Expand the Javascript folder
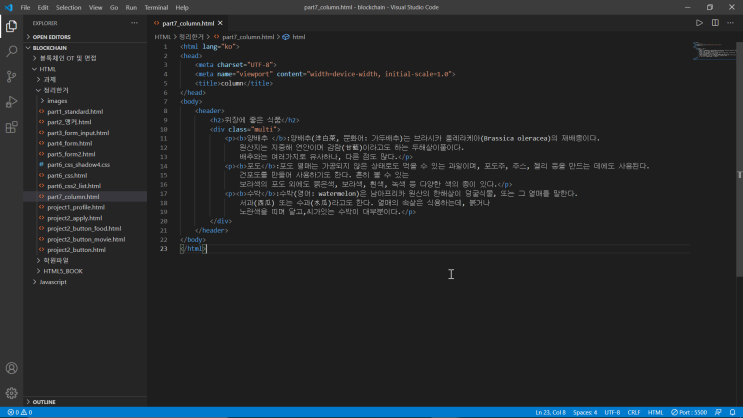743x418 pixels. click(85, 282)
